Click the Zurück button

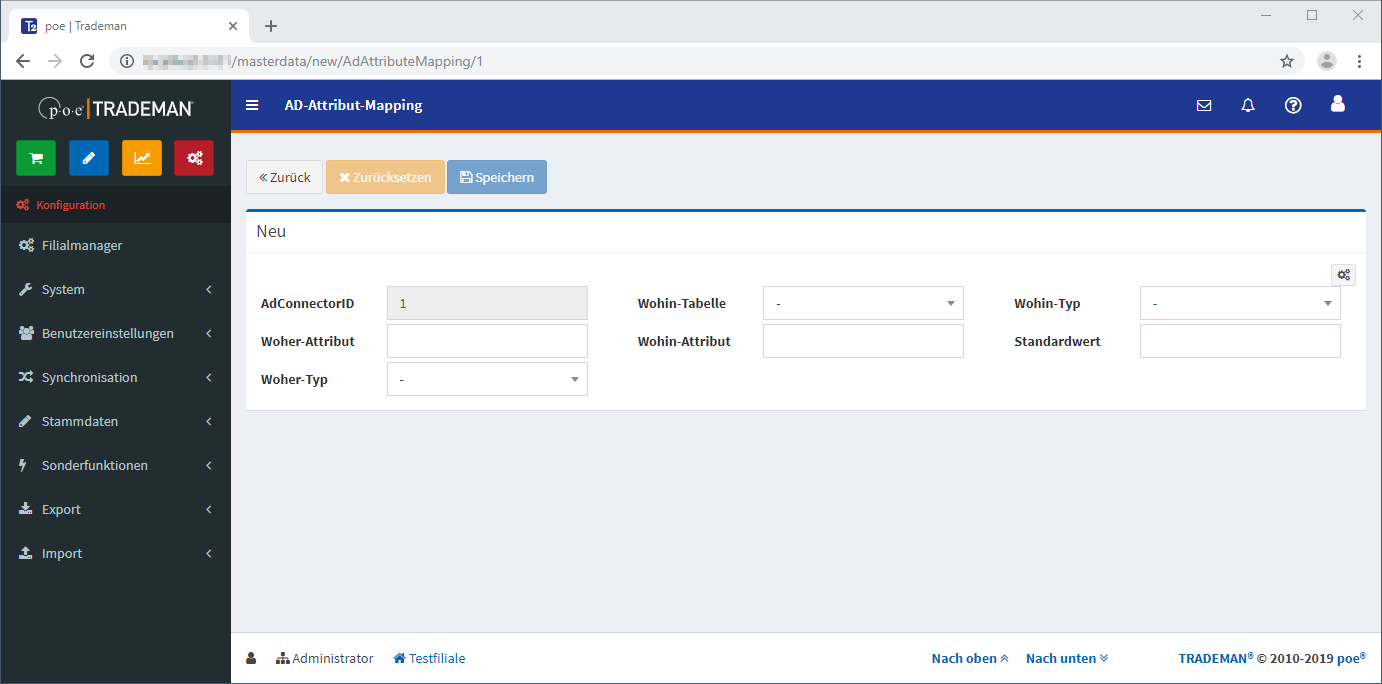[x=284, y=177]
